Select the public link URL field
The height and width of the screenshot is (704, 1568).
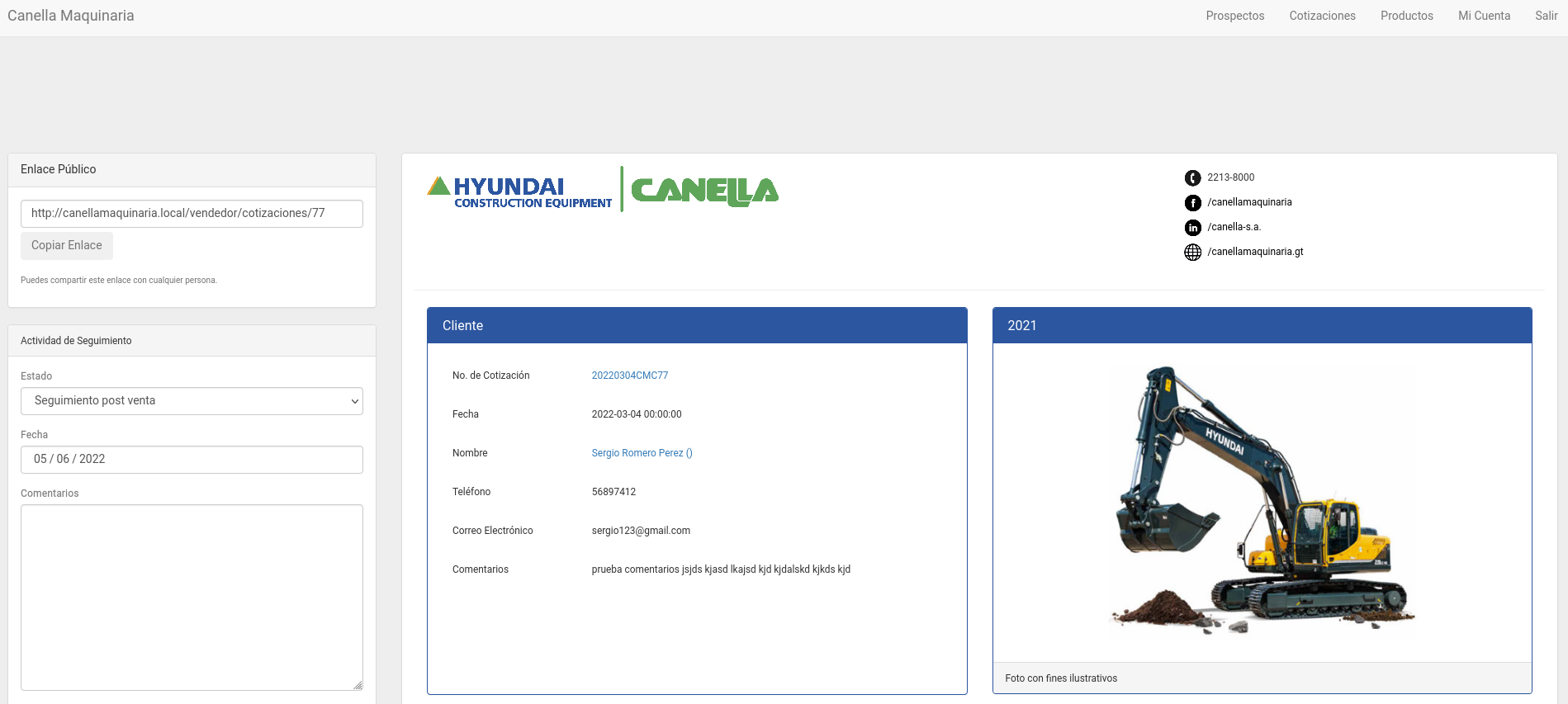click(192, 214)
